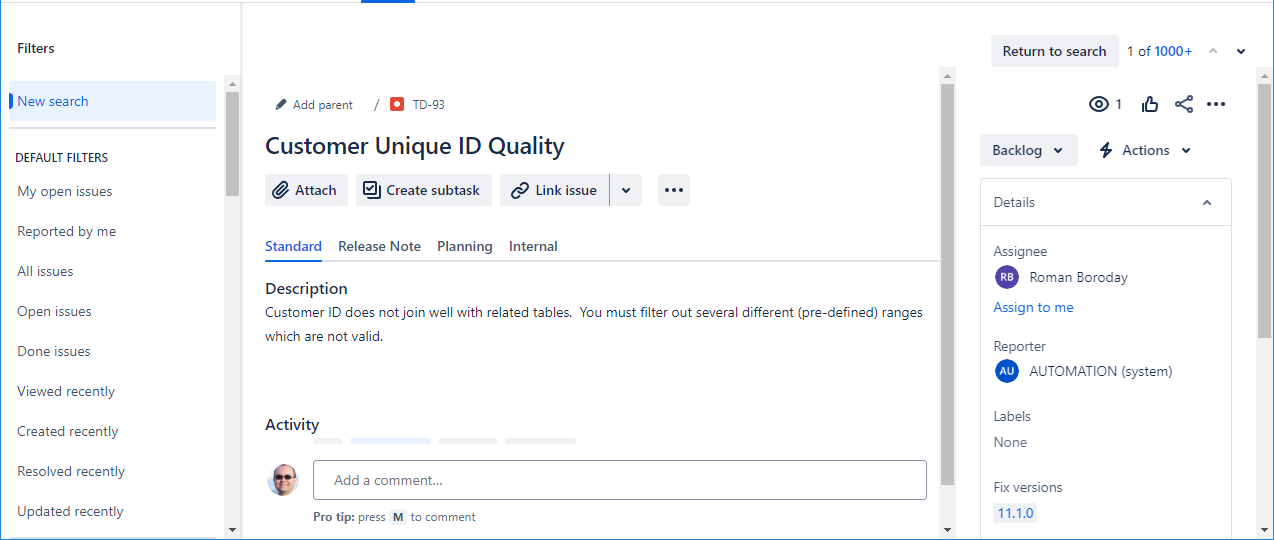Switch to the Release Note tab
The image size is (1274, 540).
click(379, 246)
